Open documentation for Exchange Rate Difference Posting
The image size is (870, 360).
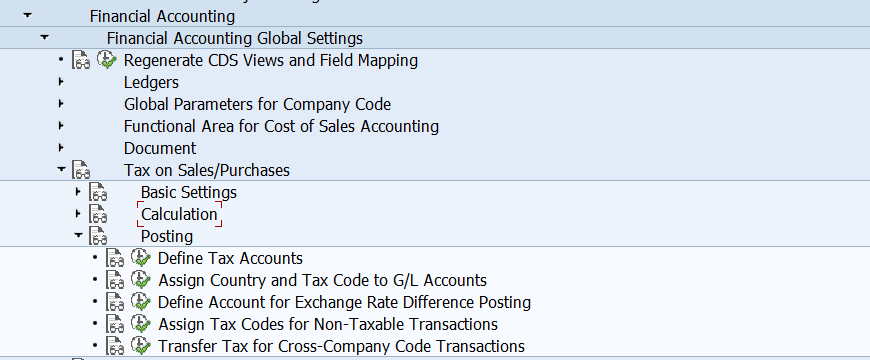tap(115, 302)
